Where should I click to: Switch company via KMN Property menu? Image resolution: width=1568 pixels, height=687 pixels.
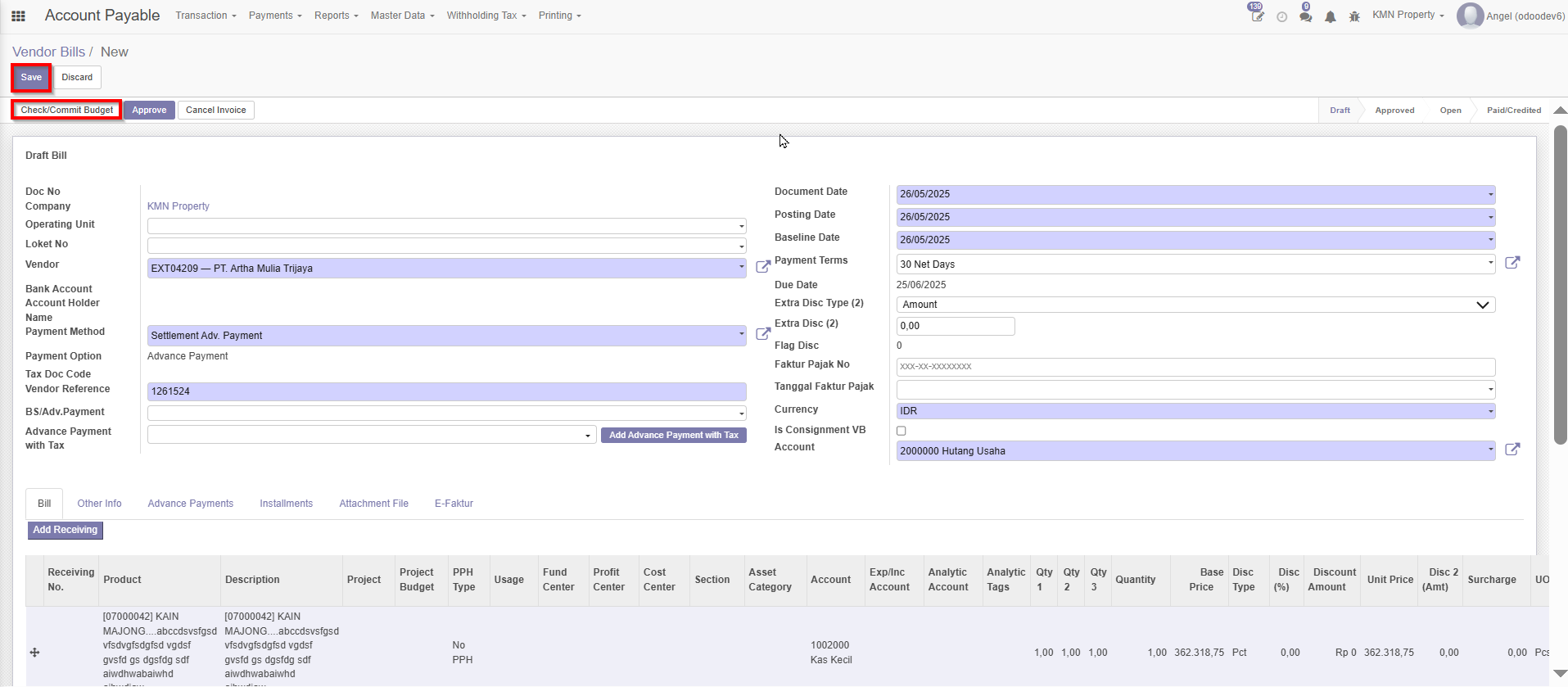click(1408, 15)
